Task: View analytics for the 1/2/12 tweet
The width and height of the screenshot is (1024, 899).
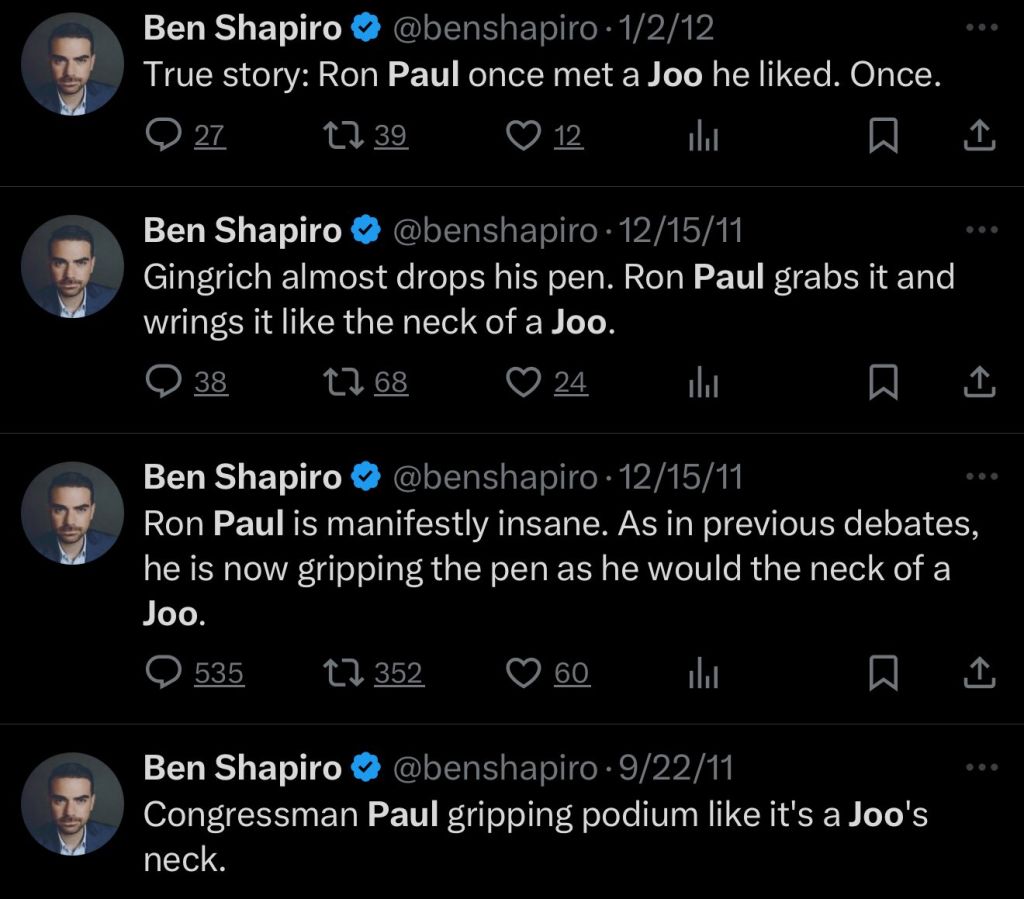Action: pos(704,136)
